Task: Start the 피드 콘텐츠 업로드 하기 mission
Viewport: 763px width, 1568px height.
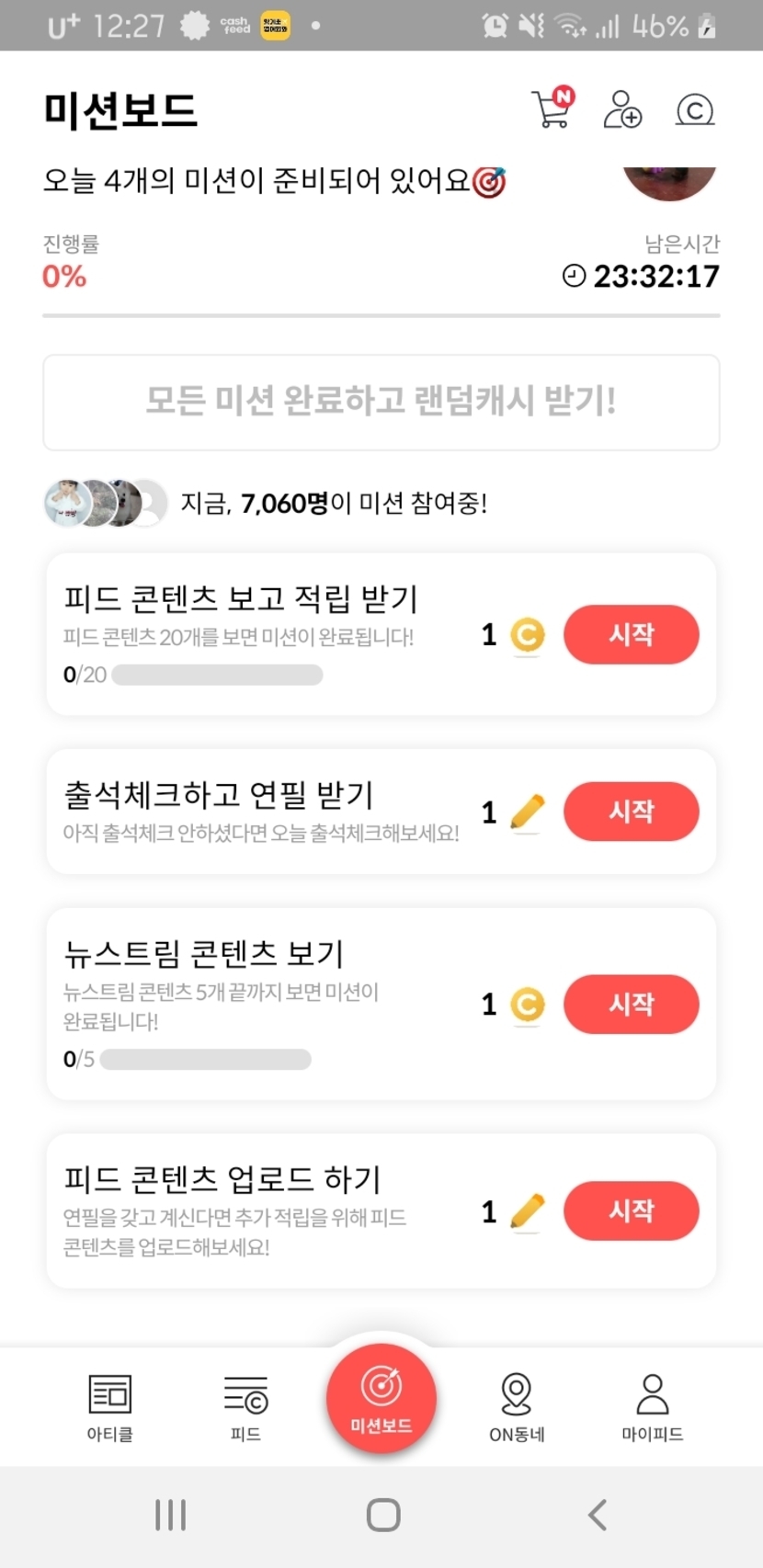Action: click(631, 1210)
